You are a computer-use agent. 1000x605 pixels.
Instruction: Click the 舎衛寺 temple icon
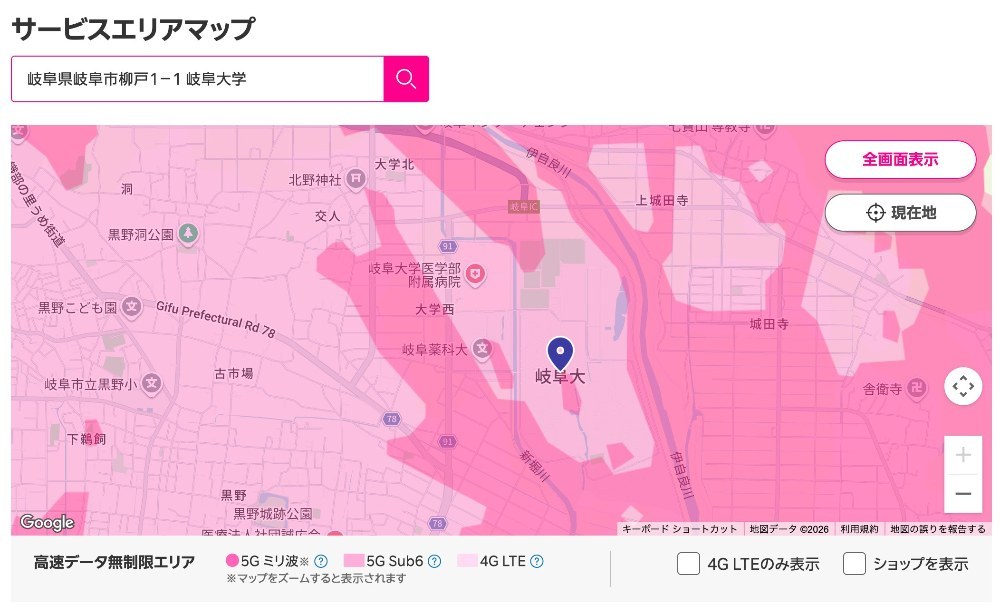(916, 388)
